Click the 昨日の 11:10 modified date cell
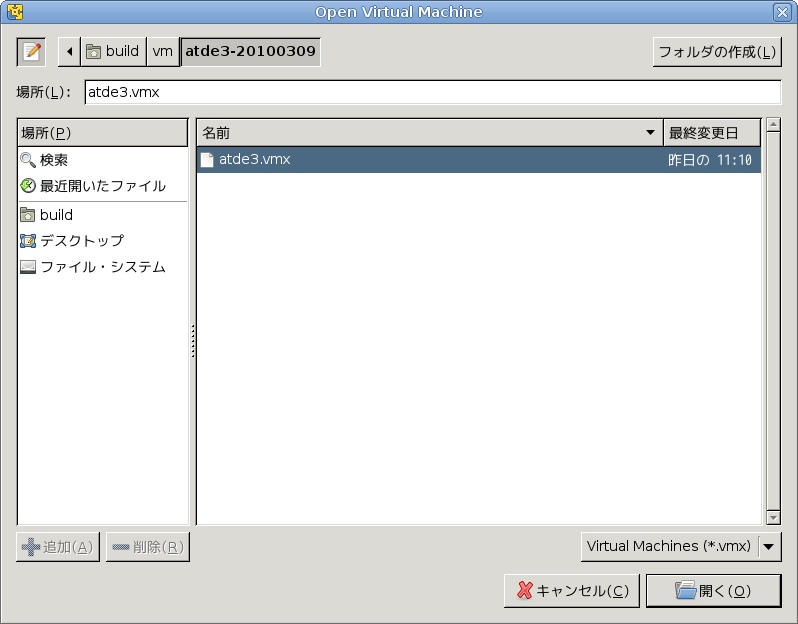The height and width of the screenshot is (624, 798). 709,160
